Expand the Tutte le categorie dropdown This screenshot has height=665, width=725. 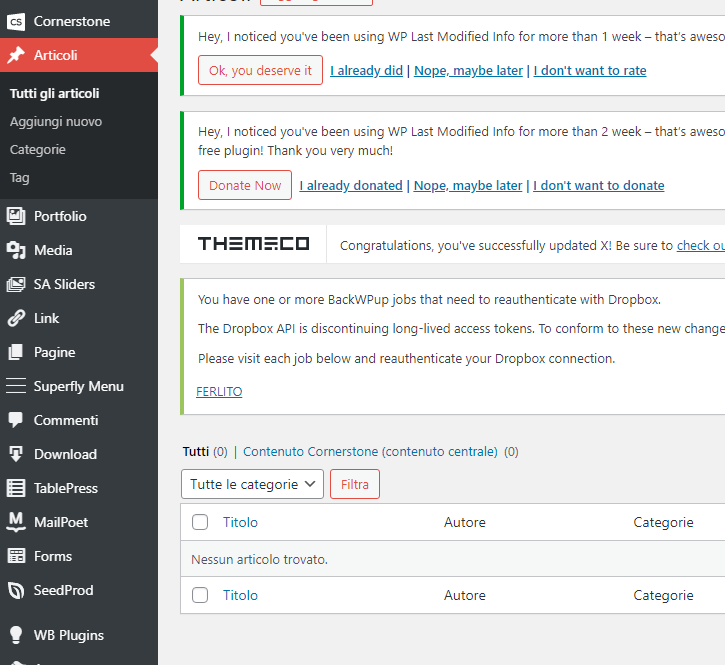[252, 484]
